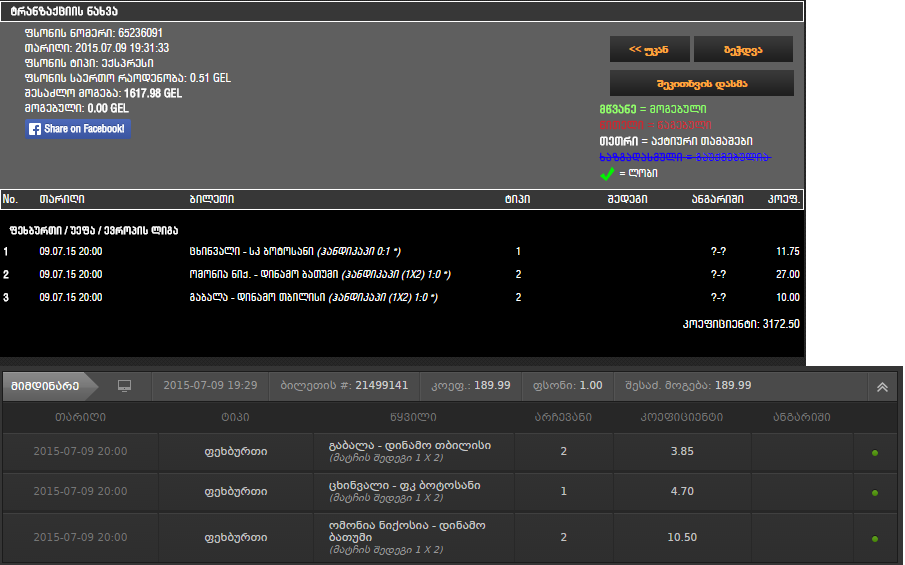
Task: Click 'კოეფ.' column header in upper table
Action: coord(783,199)
